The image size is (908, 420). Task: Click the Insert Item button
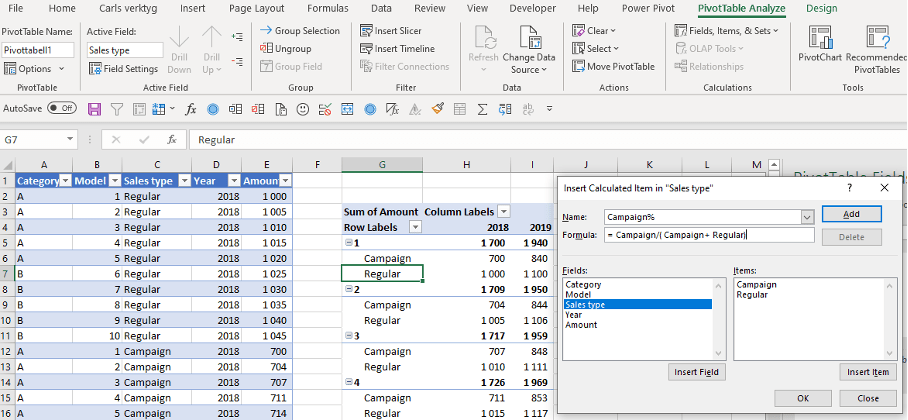click(x=867, y=372)
